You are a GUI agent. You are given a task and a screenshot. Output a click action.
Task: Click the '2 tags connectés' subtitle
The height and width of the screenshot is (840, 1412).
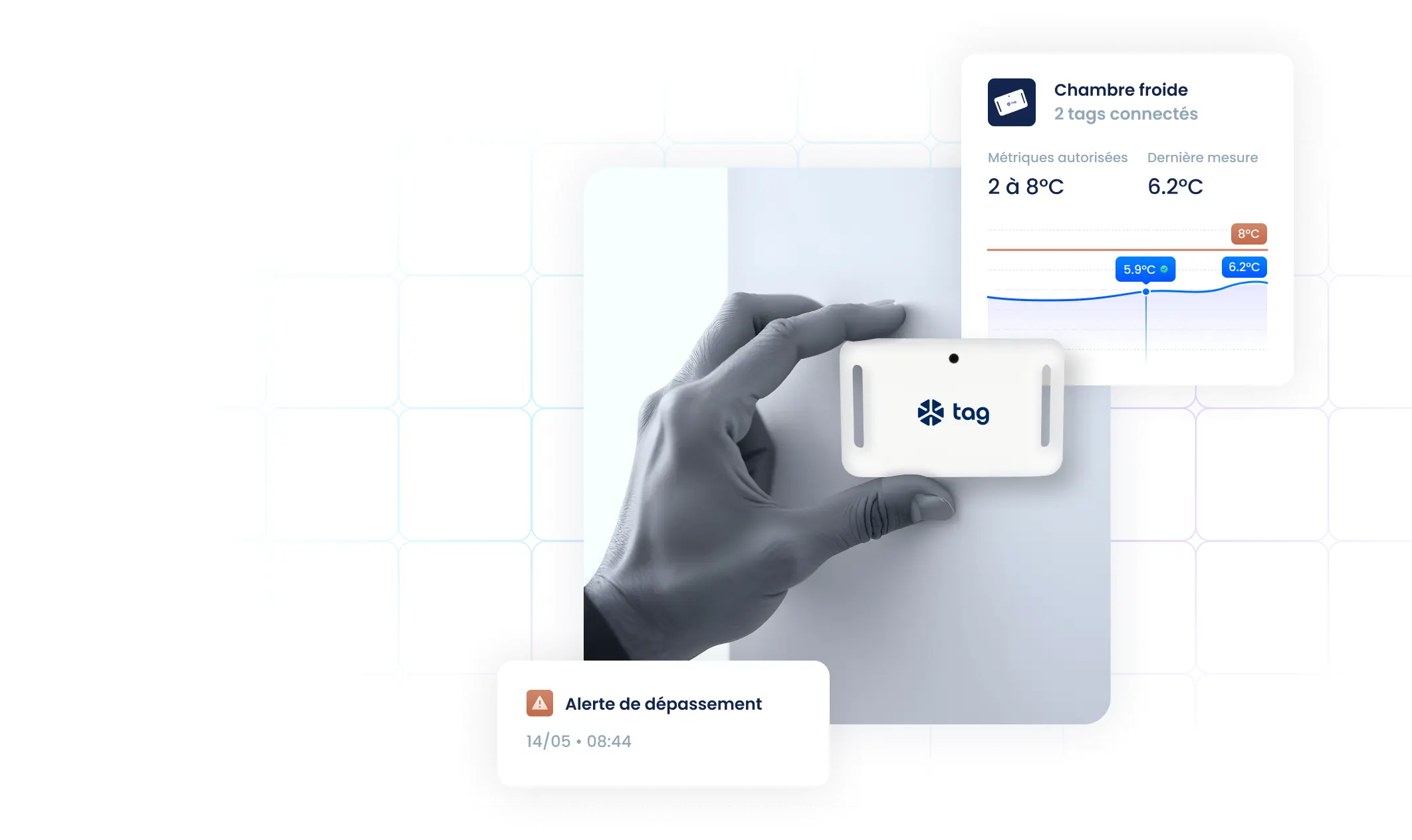(1126, 114)
